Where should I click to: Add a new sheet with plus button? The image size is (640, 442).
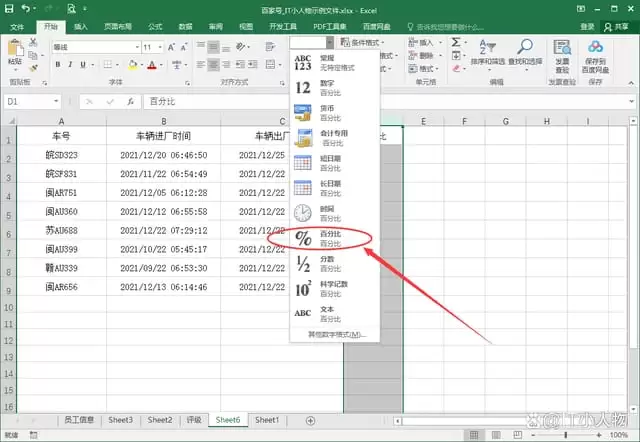[x=310, y=420]
